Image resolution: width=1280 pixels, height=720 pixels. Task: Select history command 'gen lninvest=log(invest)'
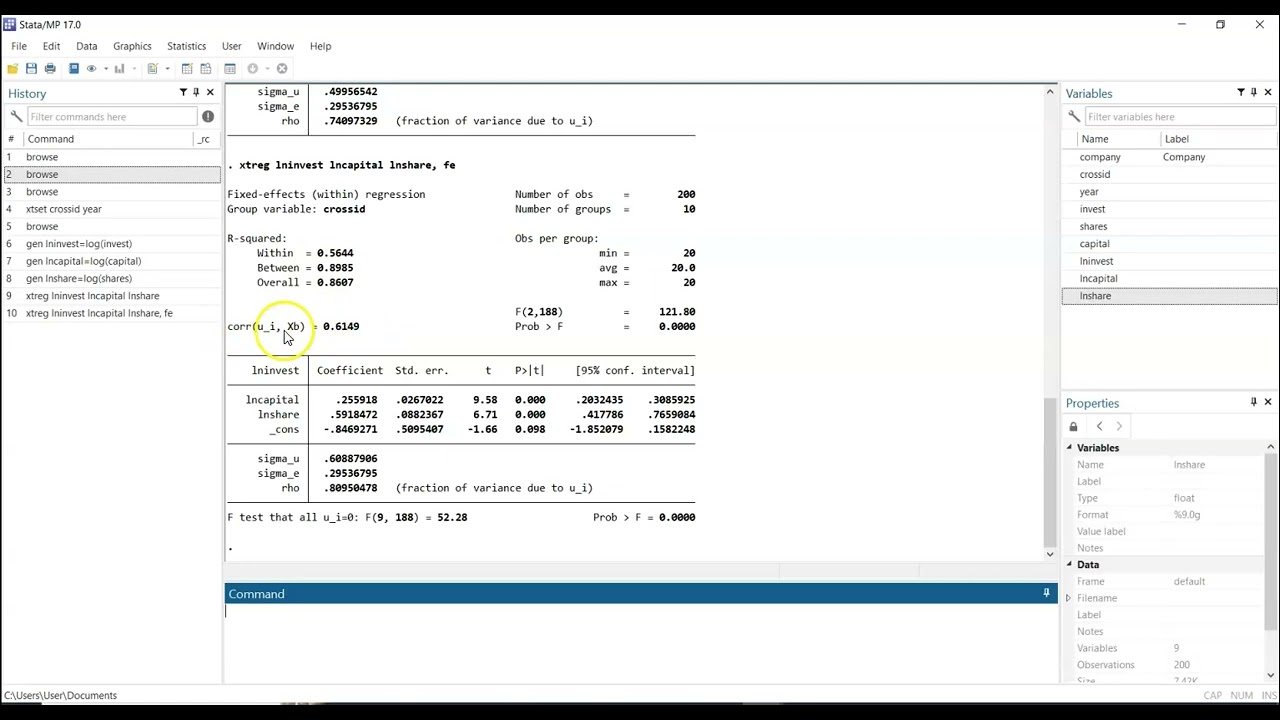111,244
